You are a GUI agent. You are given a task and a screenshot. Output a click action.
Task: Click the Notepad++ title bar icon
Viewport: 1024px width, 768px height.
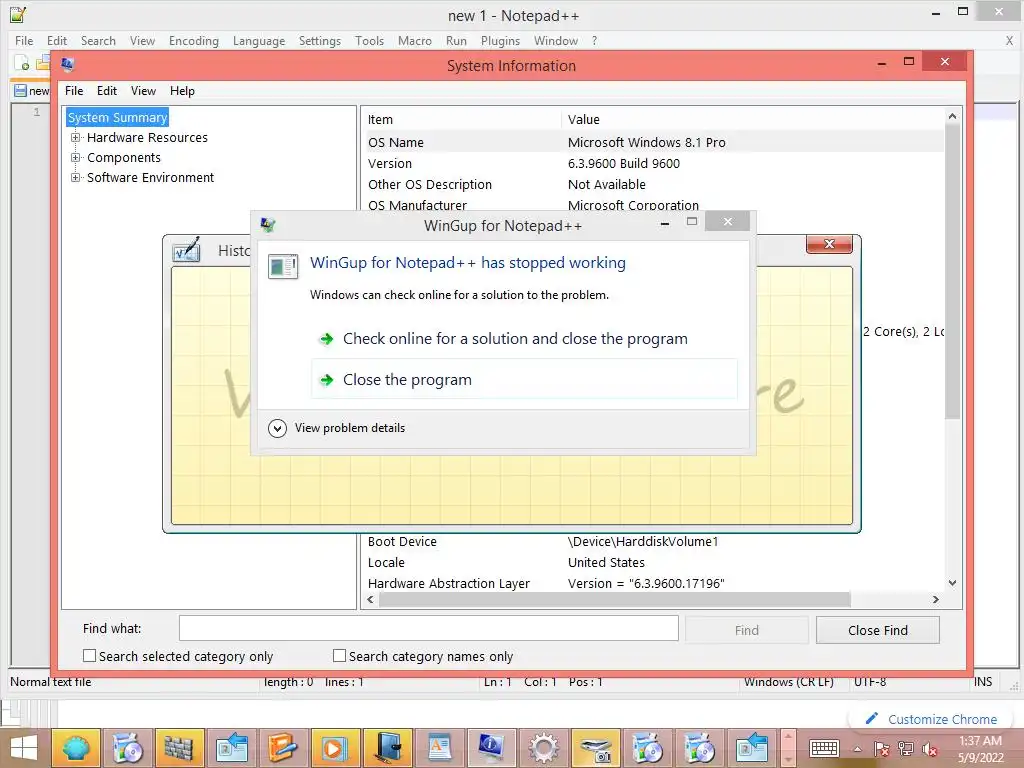click(18, 14)
